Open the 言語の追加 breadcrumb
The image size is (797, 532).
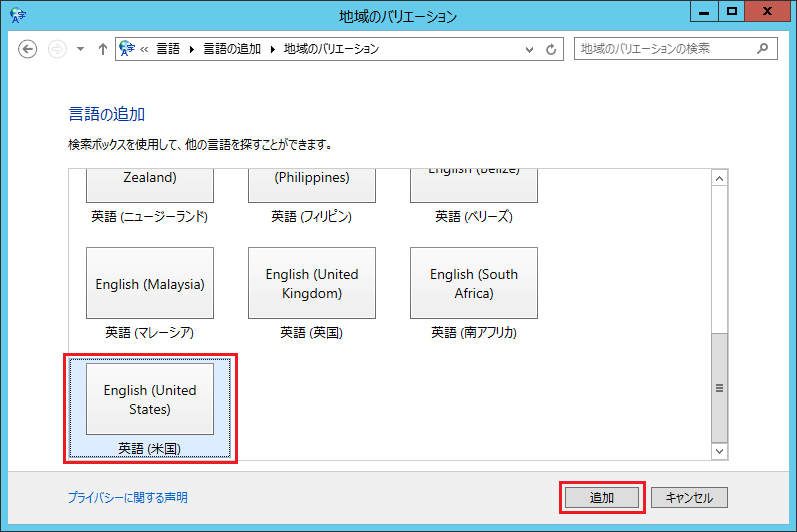click(x=232, y=49)
